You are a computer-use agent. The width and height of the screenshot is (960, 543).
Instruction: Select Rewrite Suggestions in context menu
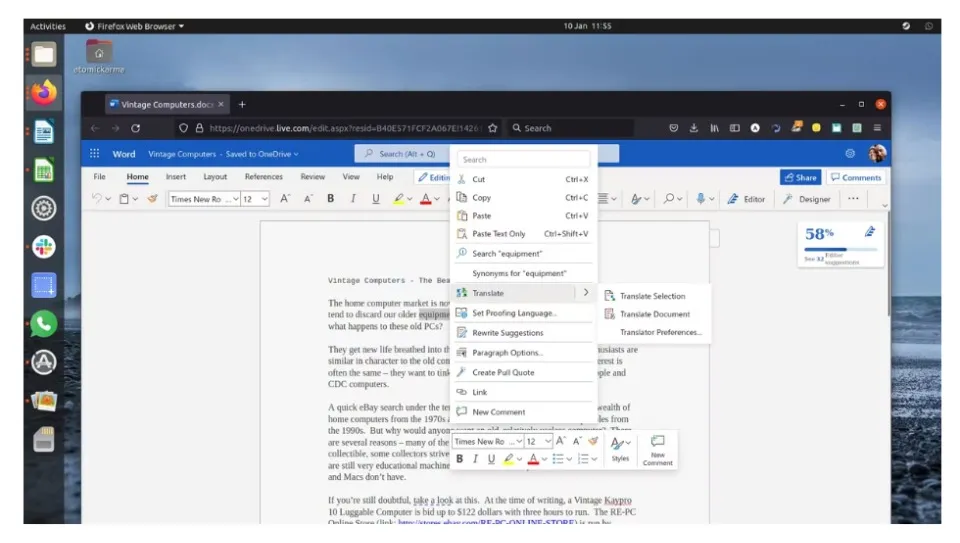(x=507, y=333)
